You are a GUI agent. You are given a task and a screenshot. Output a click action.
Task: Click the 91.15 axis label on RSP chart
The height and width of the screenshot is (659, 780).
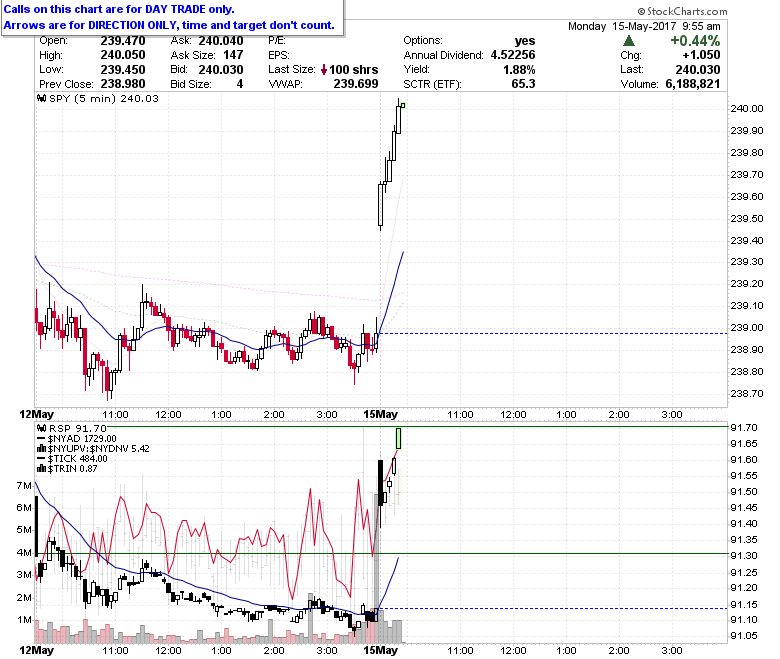[x=744, y=604]
